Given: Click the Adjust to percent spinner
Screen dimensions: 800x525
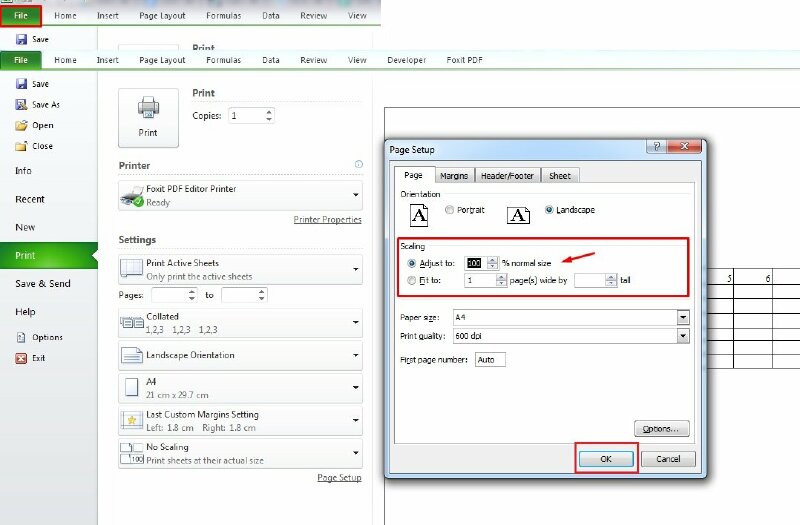Looking at the screenshot, I should (x=492, y=263).
